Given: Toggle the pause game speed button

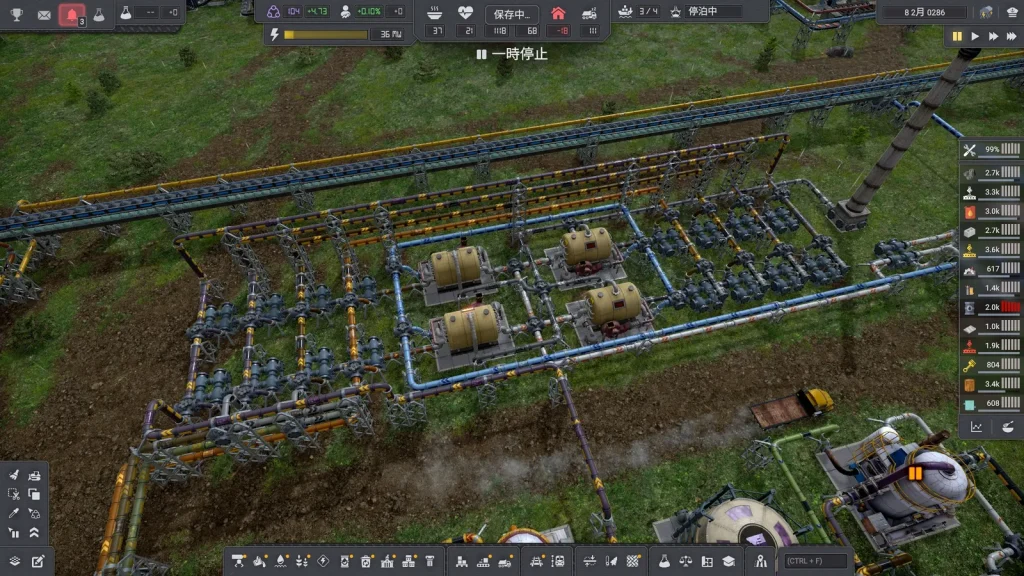Looking at the screenshot, I should coord(957,36).
